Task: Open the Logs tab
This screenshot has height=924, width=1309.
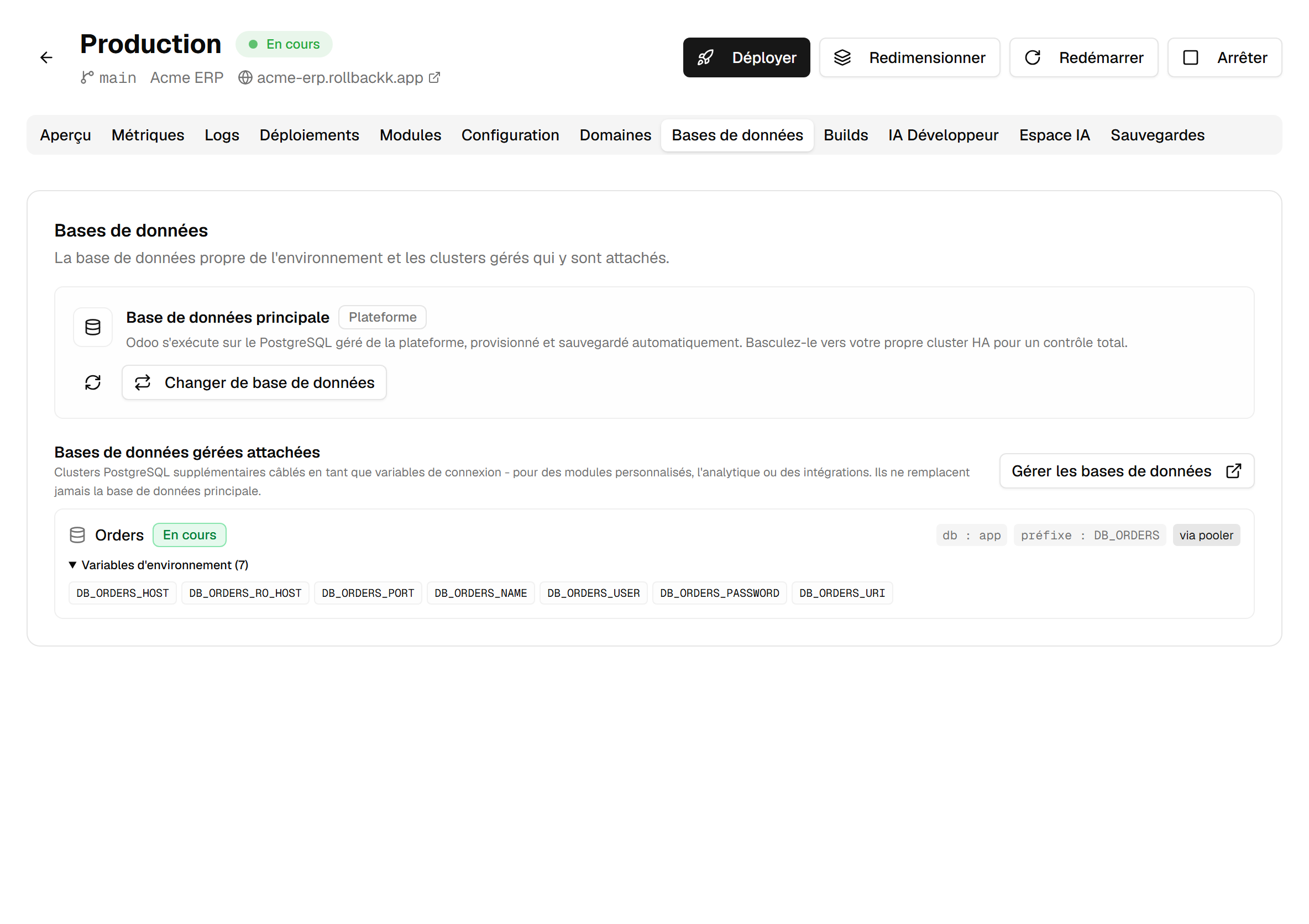Action: pos(222,135)
